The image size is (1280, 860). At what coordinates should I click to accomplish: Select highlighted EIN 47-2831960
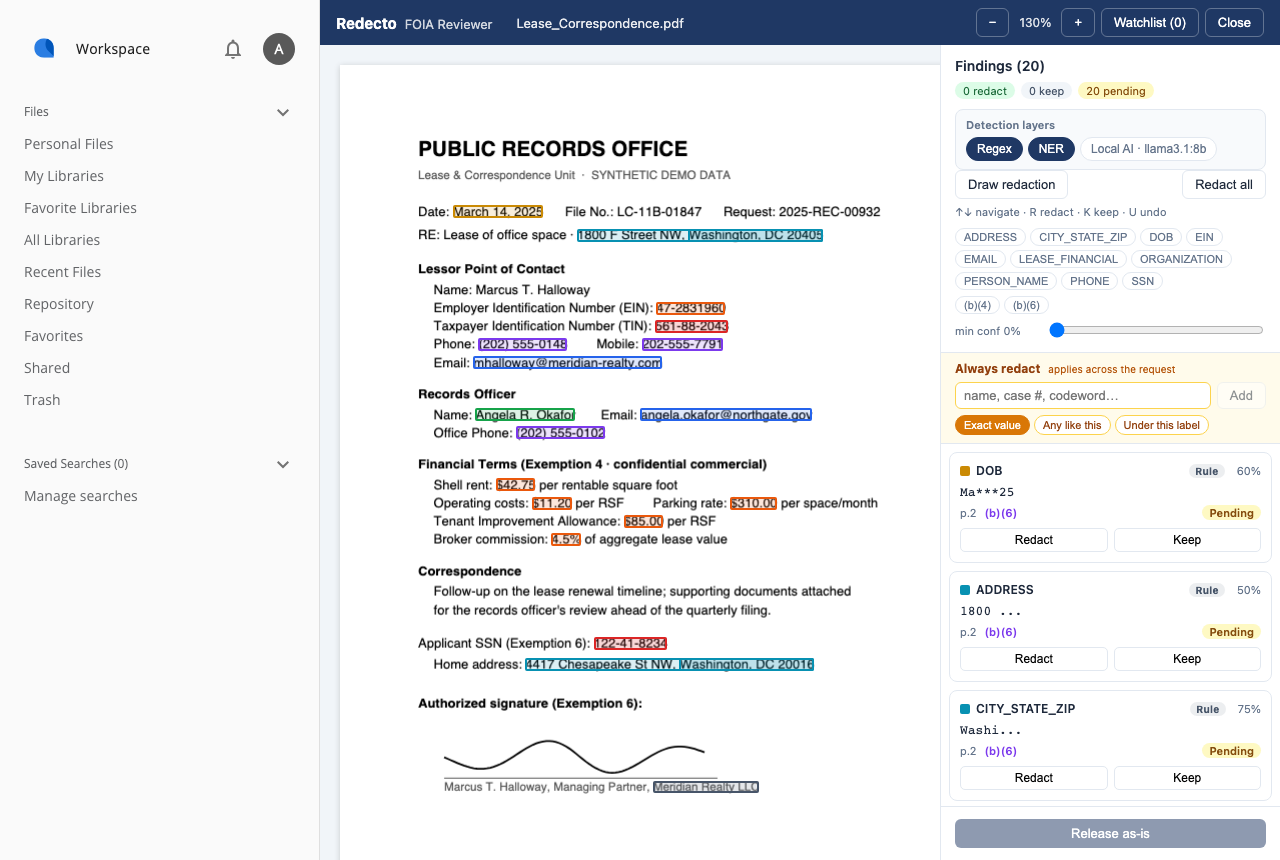690,308
